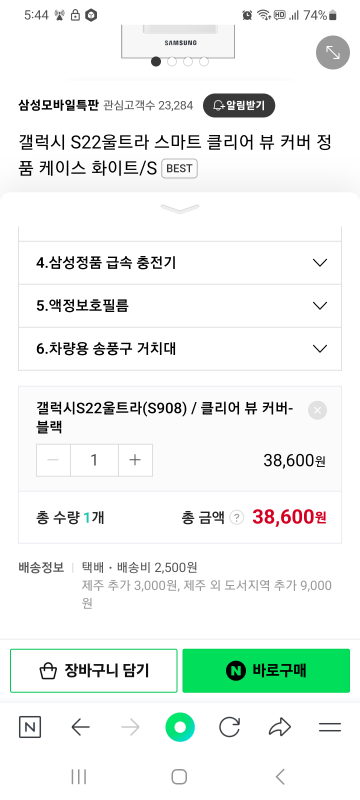Viewport: 360px width, 800px height.
Task: Expand 4.삼성정품 급속 충전기 option
Action: (180, 263)
